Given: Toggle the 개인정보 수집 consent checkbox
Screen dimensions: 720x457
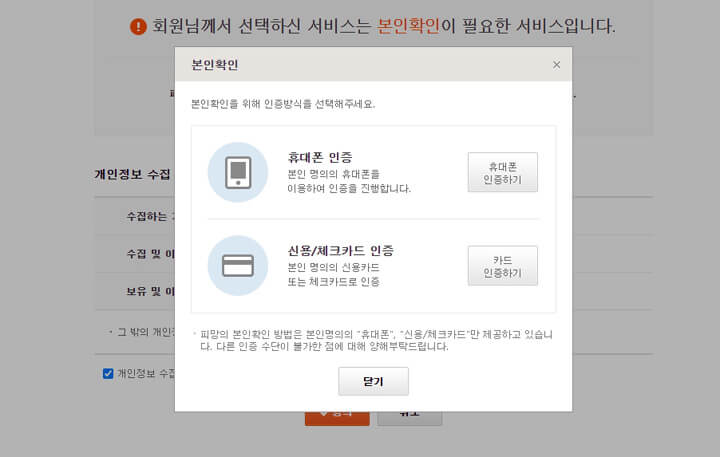Looking at the screenshot, I should [108, 373].
